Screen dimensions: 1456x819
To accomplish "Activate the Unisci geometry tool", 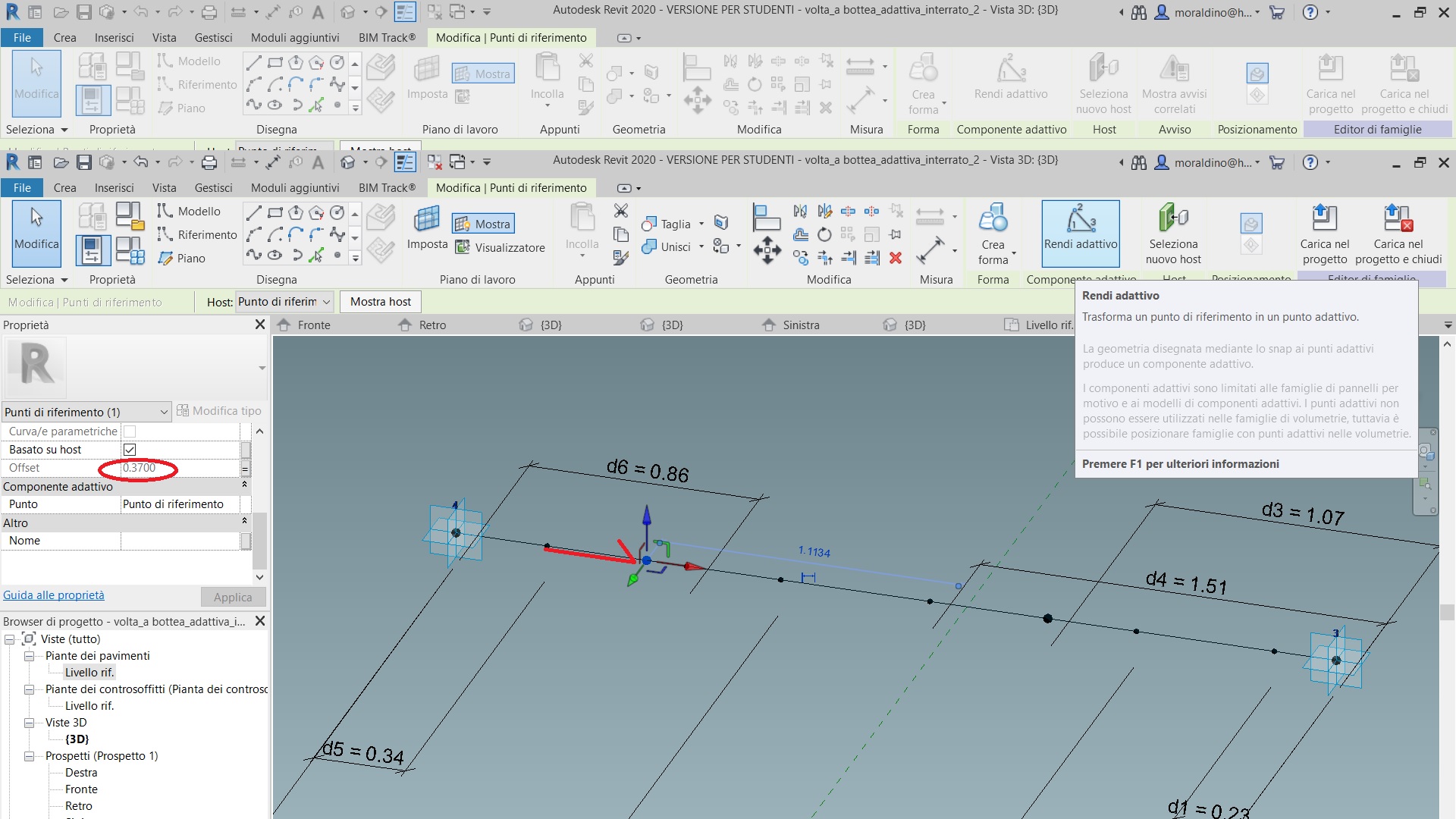I will point(671,246).
